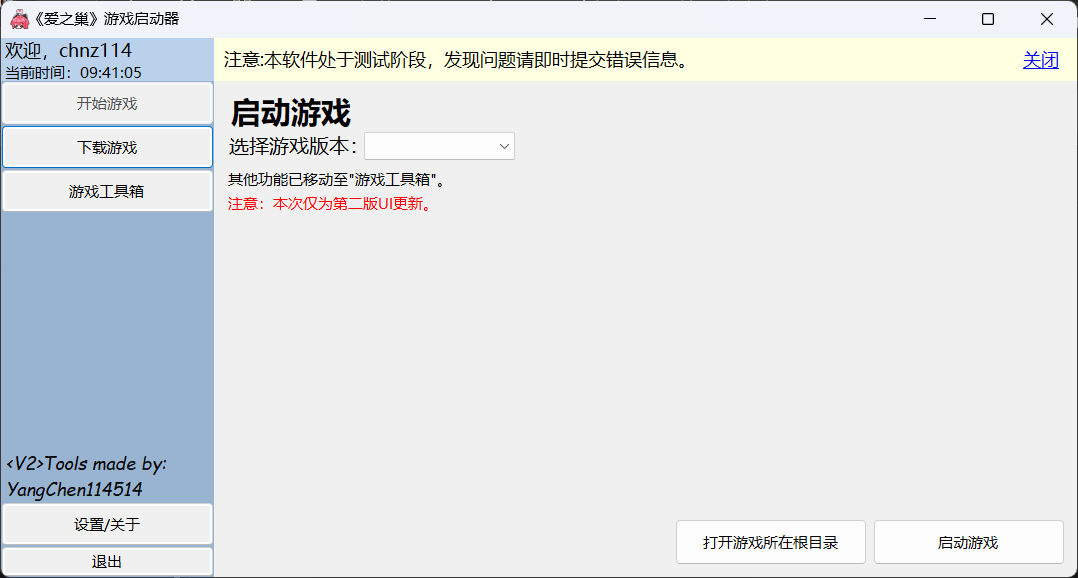
Task: Switch to the 下载游戏 sidebar page
Action: 107,147
